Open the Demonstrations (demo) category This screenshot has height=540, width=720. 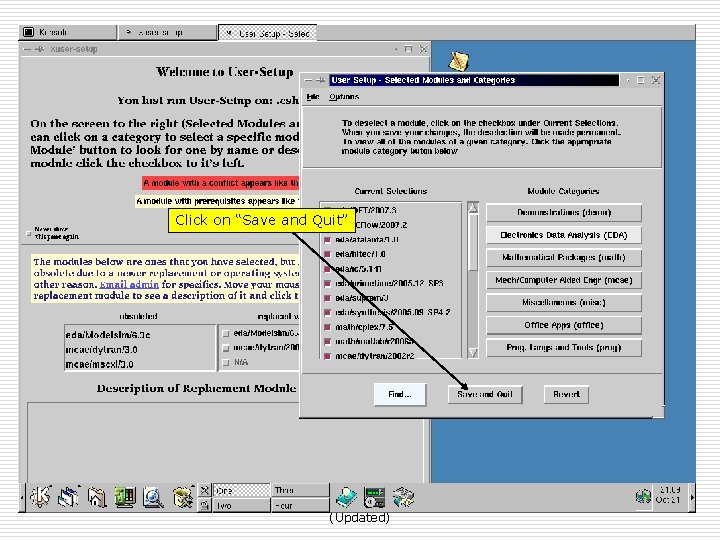point(564,213)
